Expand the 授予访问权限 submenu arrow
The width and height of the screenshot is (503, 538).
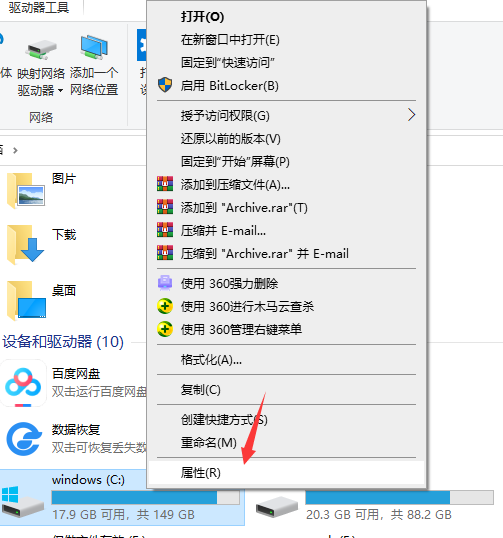(411, 115)
